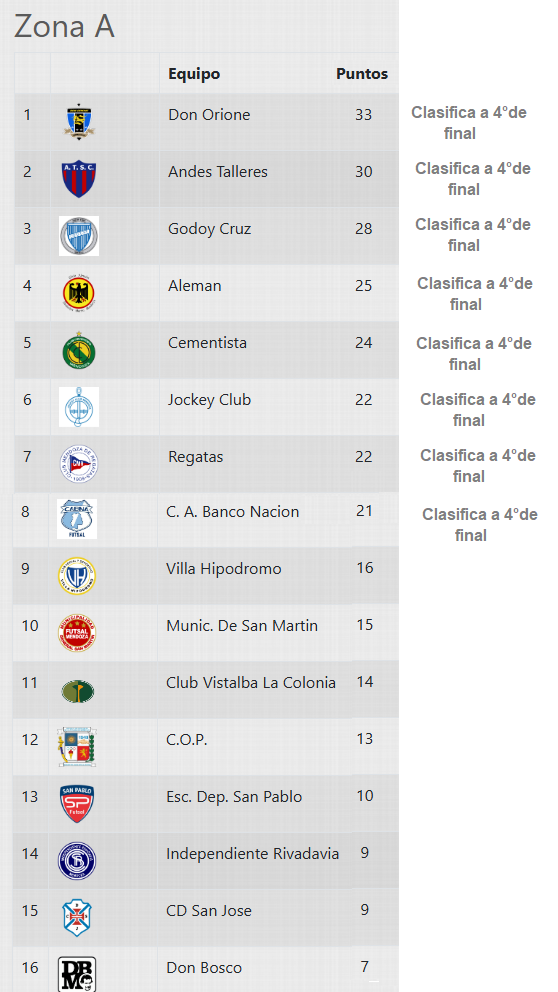
Task: Select the C.O.P. team name
Action: (187, 740)
